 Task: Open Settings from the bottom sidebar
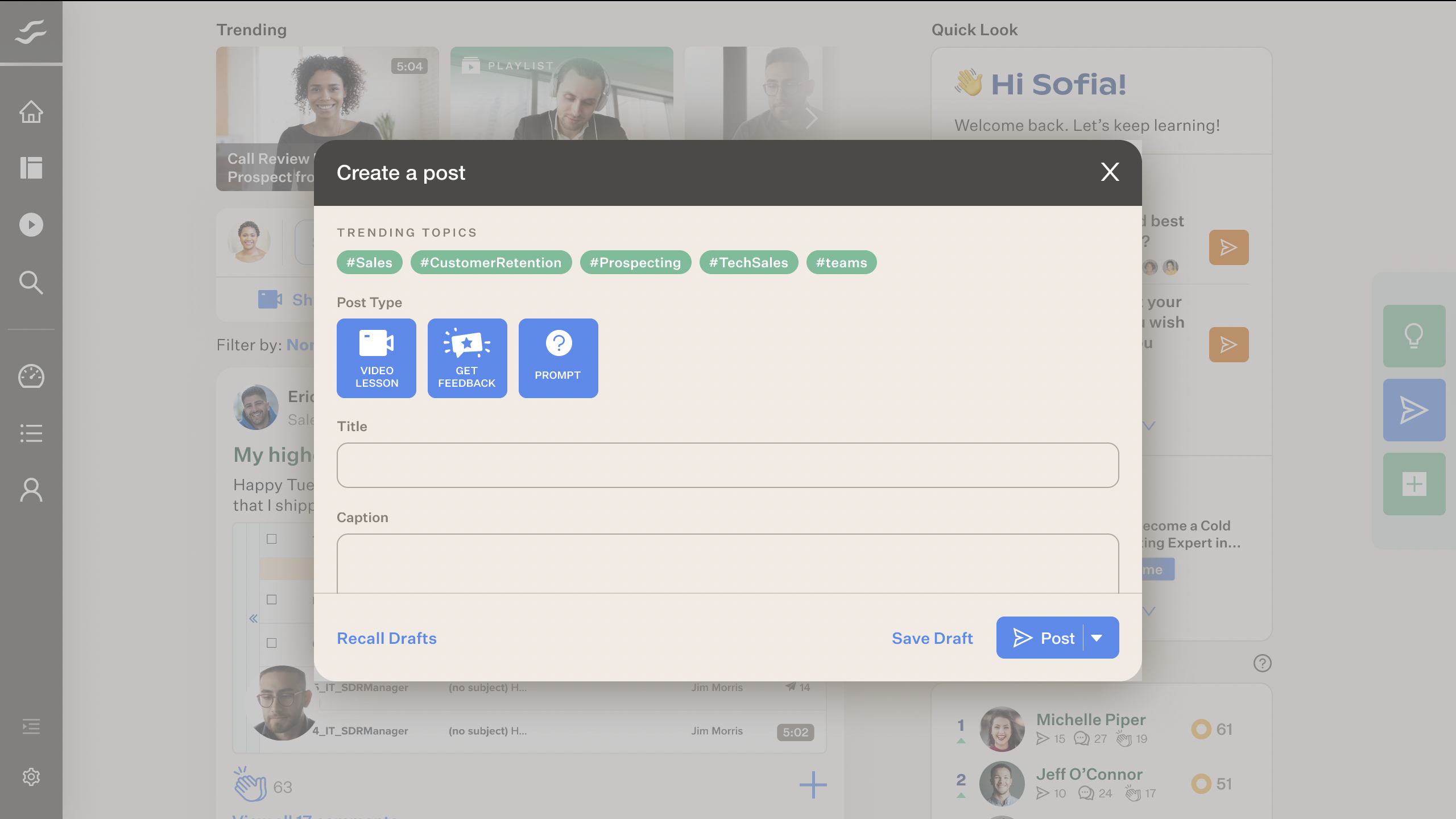pos(31,776)
